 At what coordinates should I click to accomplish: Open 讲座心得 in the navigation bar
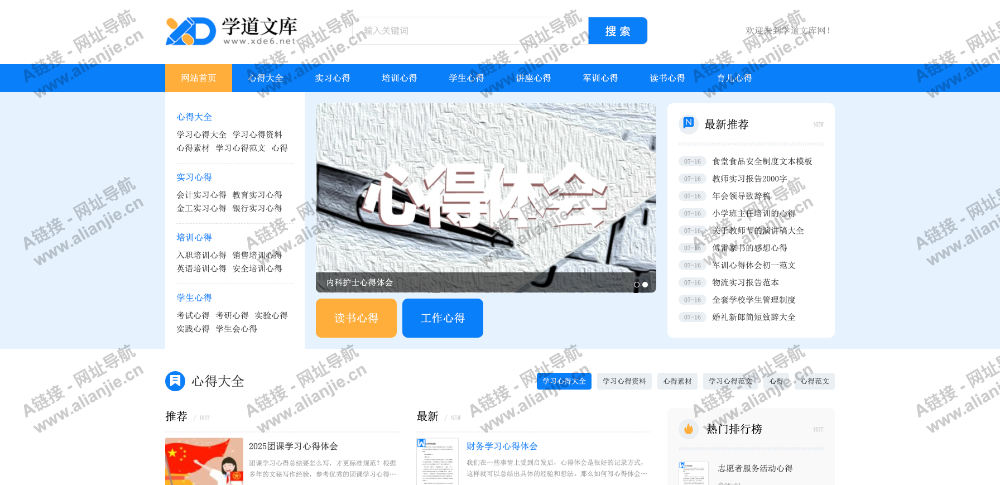(x=533, y=78)
